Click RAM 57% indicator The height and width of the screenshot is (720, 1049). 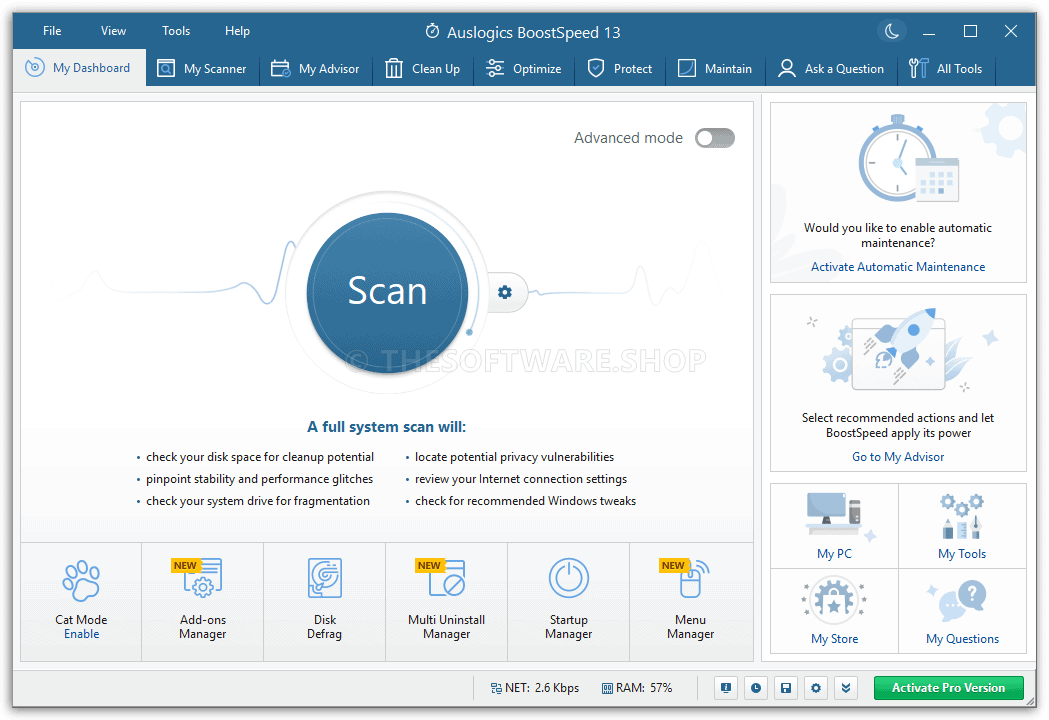pos(637,688)
